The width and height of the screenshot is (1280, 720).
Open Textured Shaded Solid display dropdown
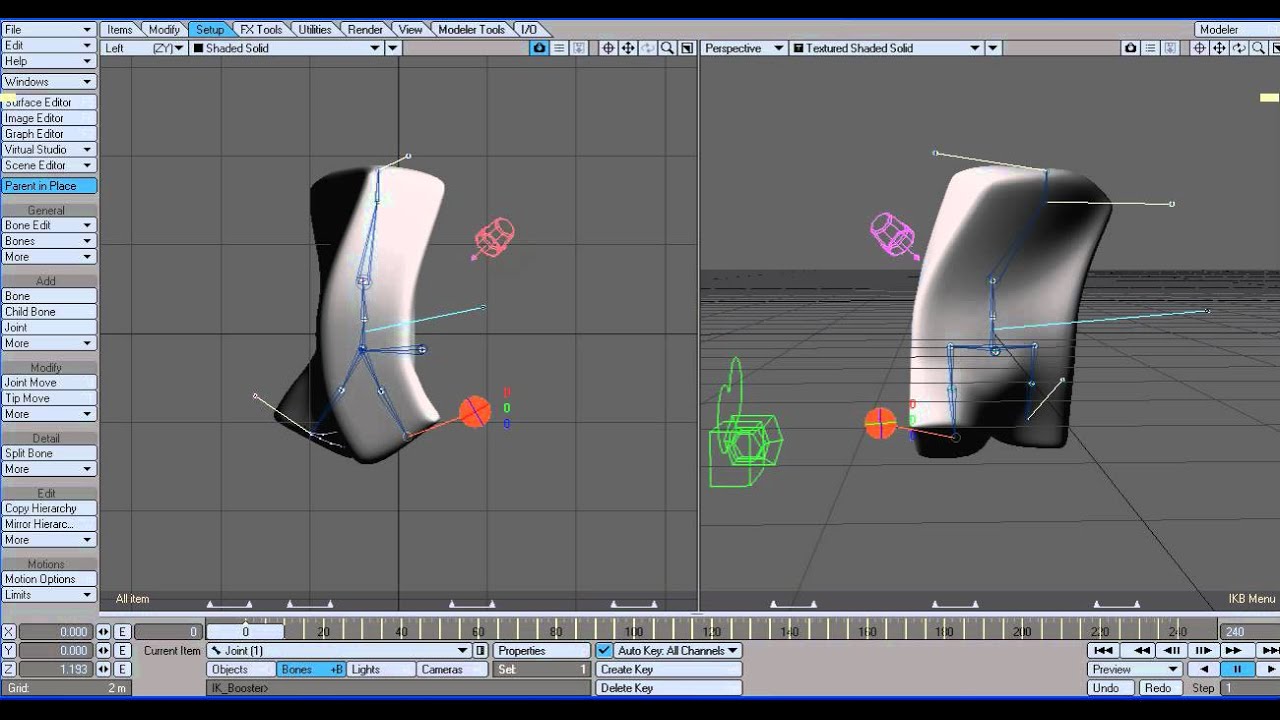click(x=887, y=48)
